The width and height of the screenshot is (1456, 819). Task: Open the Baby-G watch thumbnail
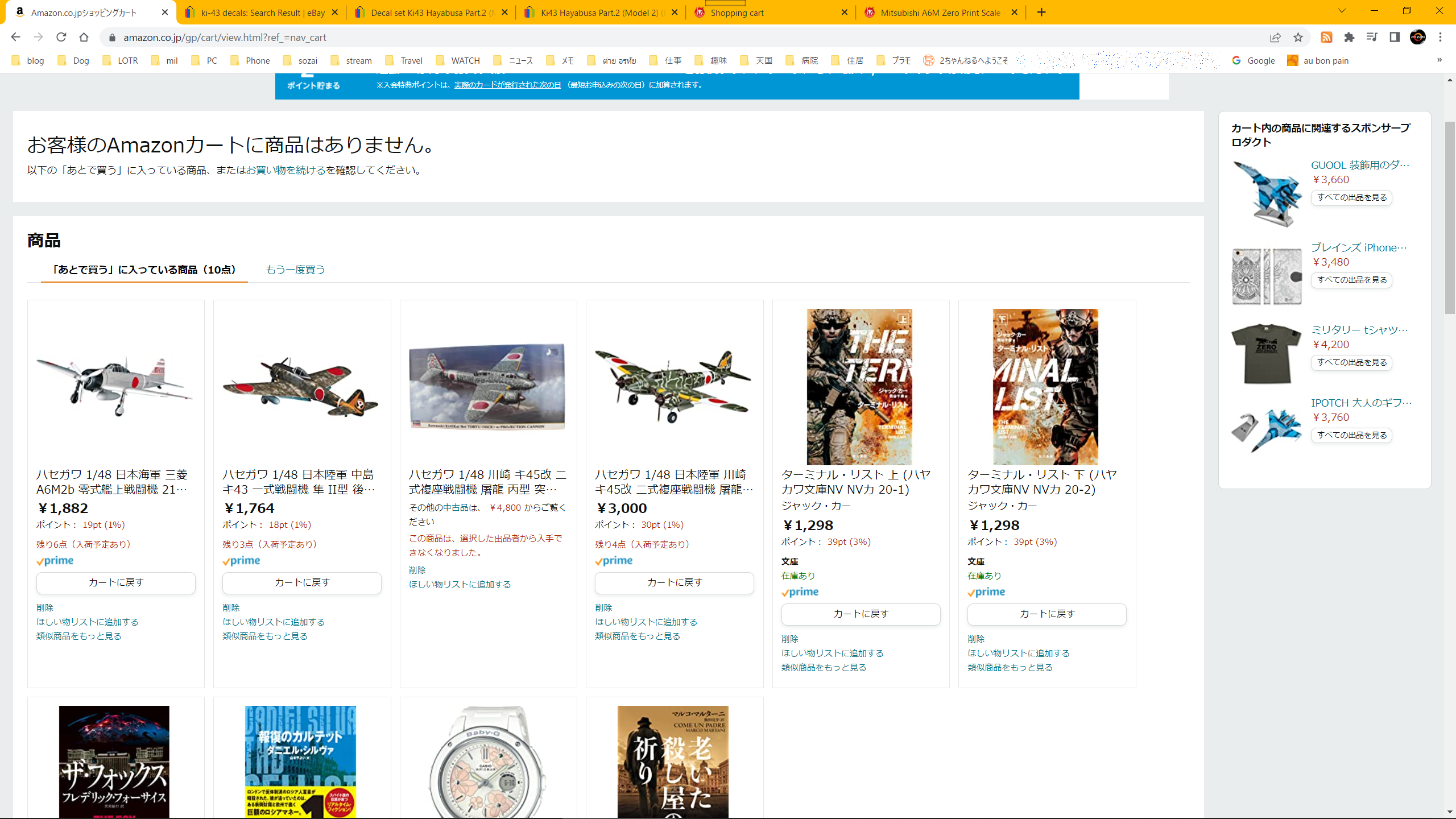[488, 762]
